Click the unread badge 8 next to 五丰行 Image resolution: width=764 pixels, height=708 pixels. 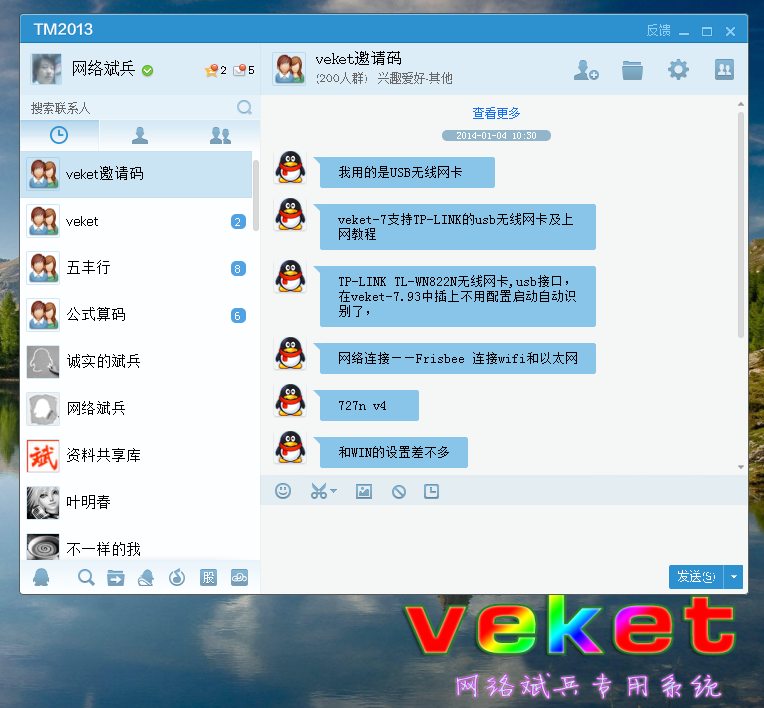click(238, 268)
